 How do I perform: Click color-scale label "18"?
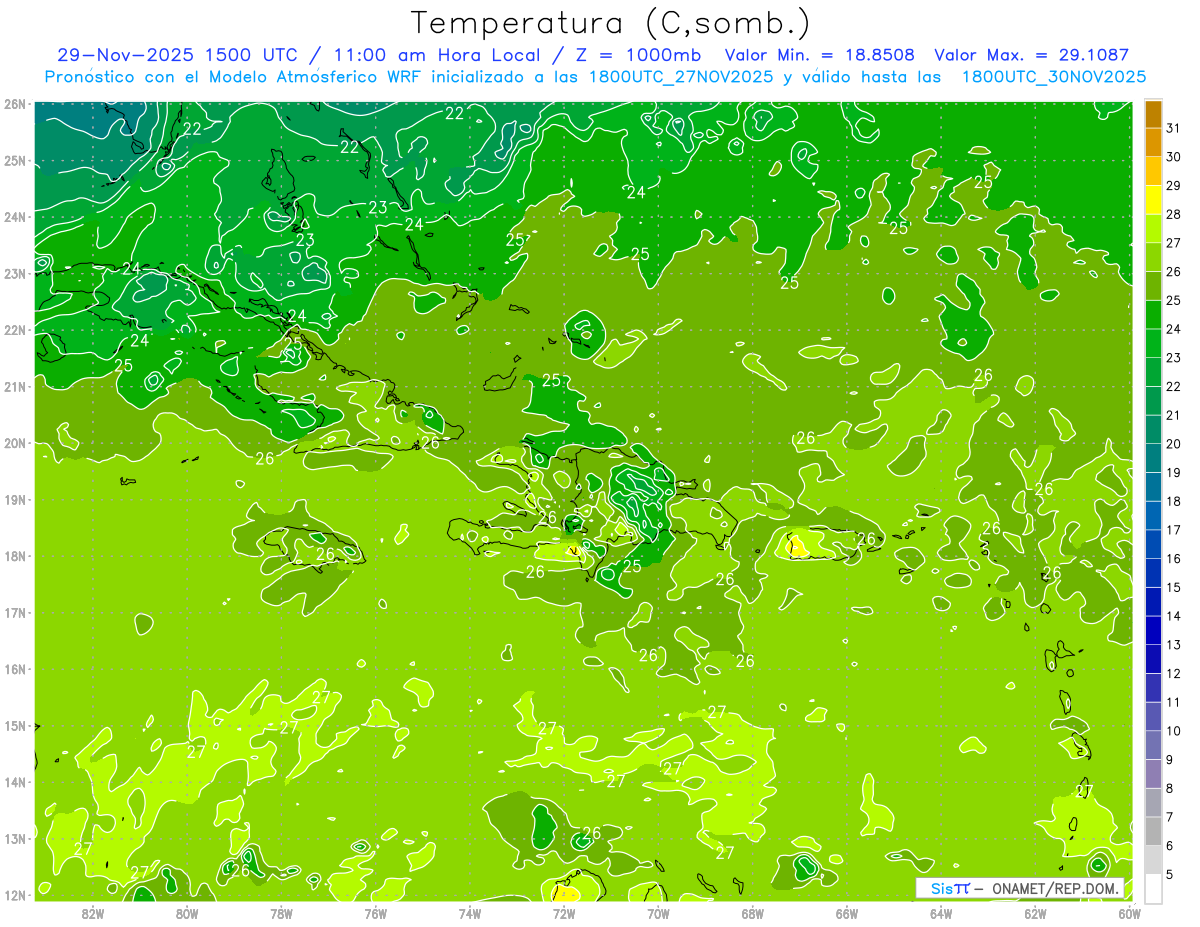(1174, 501)
